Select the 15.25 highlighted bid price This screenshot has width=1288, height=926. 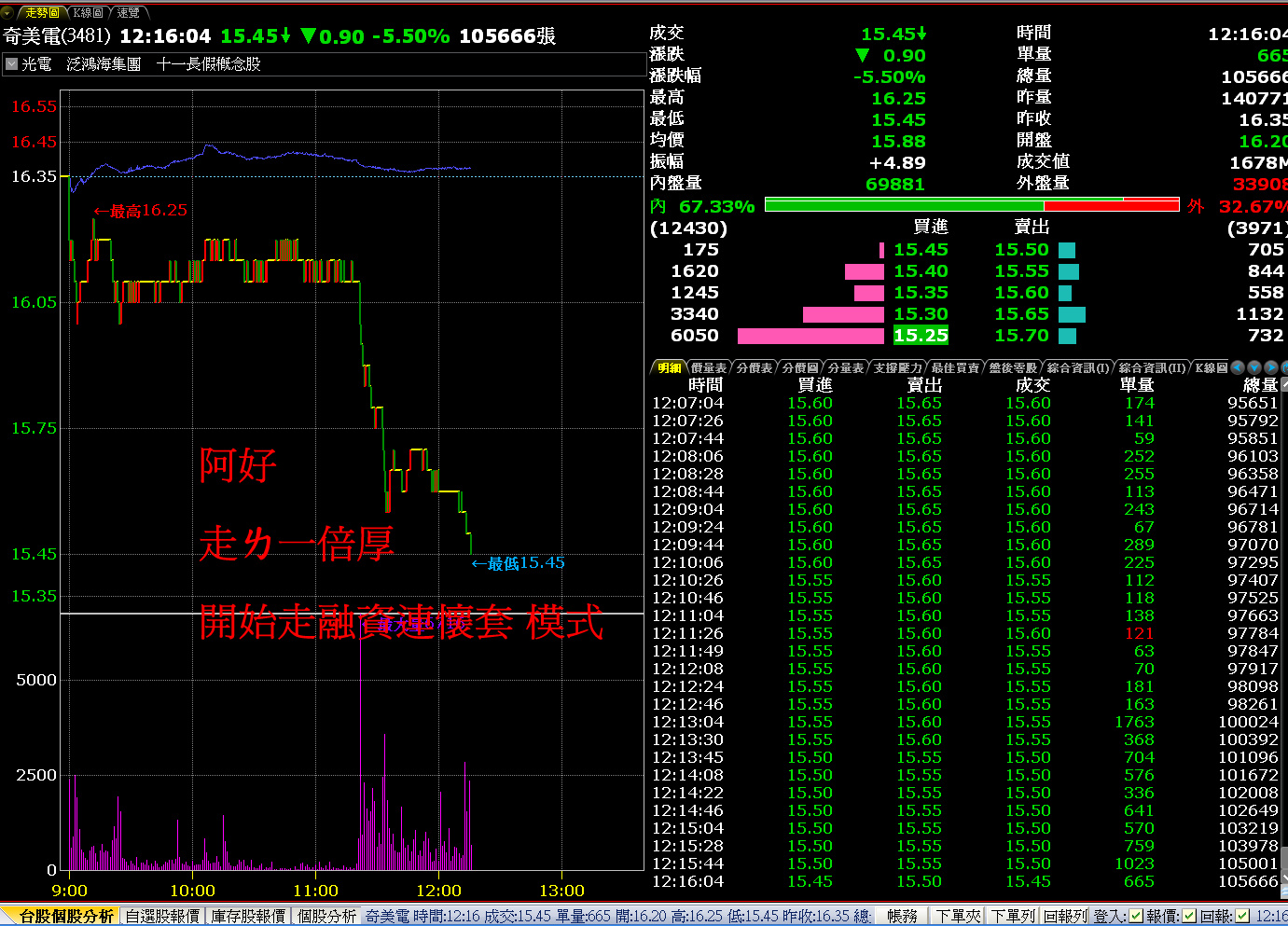coord(921,336)
